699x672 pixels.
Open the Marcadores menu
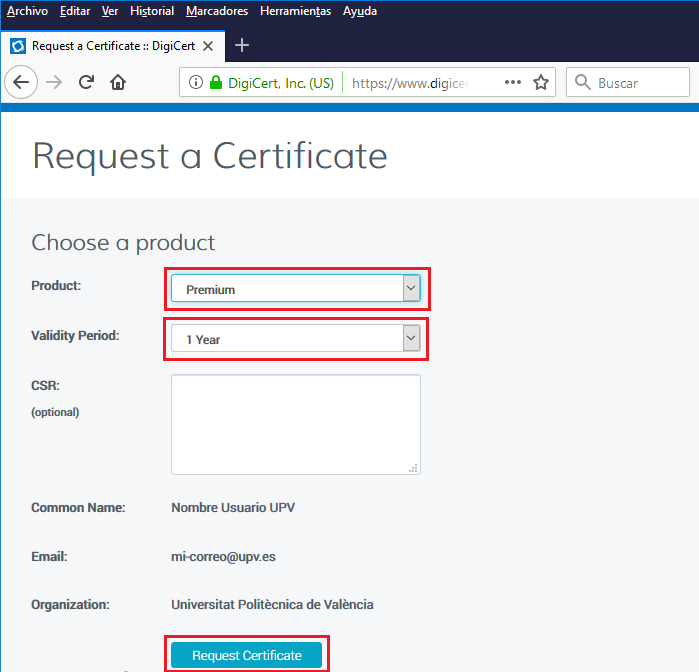pos(217,11)
